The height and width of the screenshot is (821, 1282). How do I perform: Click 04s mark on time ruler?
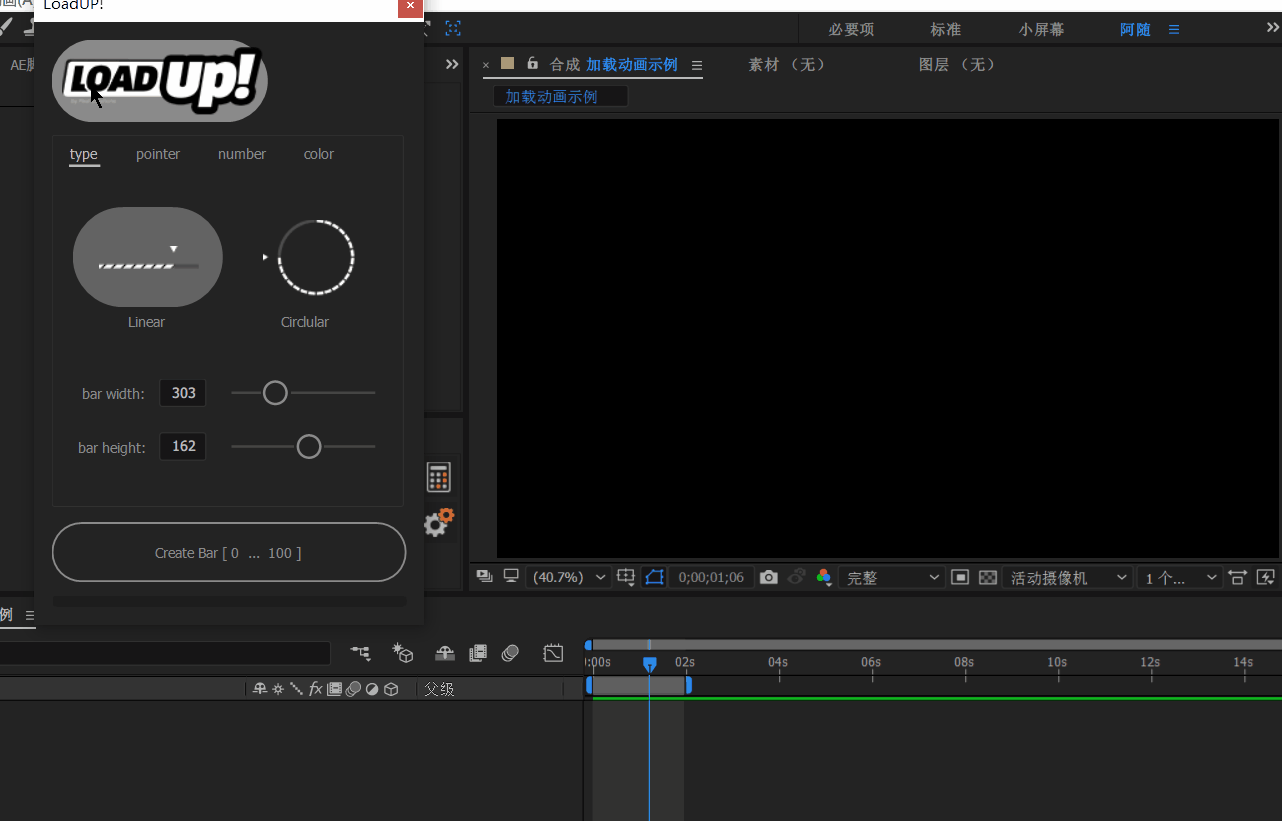tap(778, 663)
